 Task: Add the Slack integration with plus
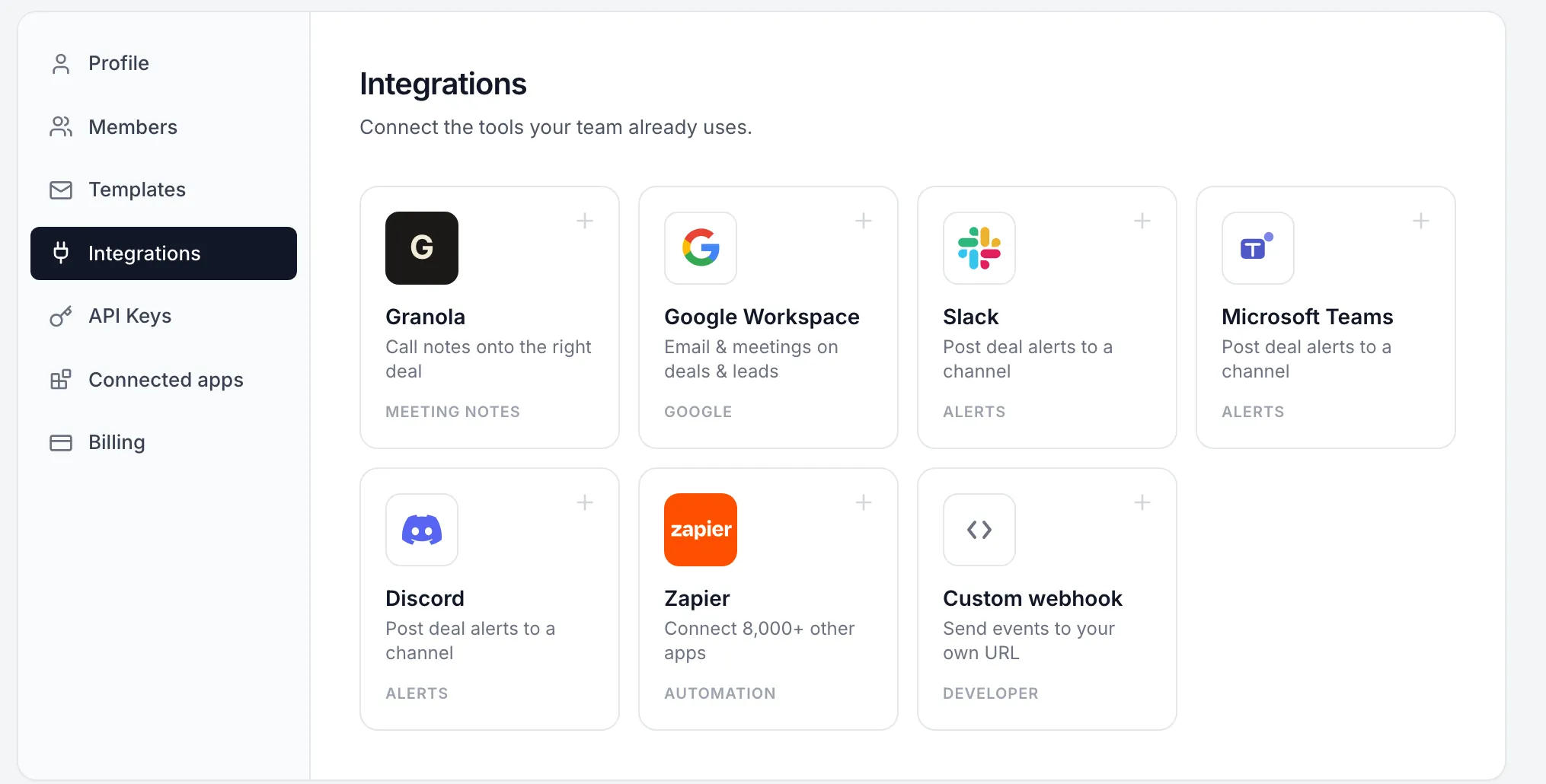pyautogui.click(x=1142, y=221)
